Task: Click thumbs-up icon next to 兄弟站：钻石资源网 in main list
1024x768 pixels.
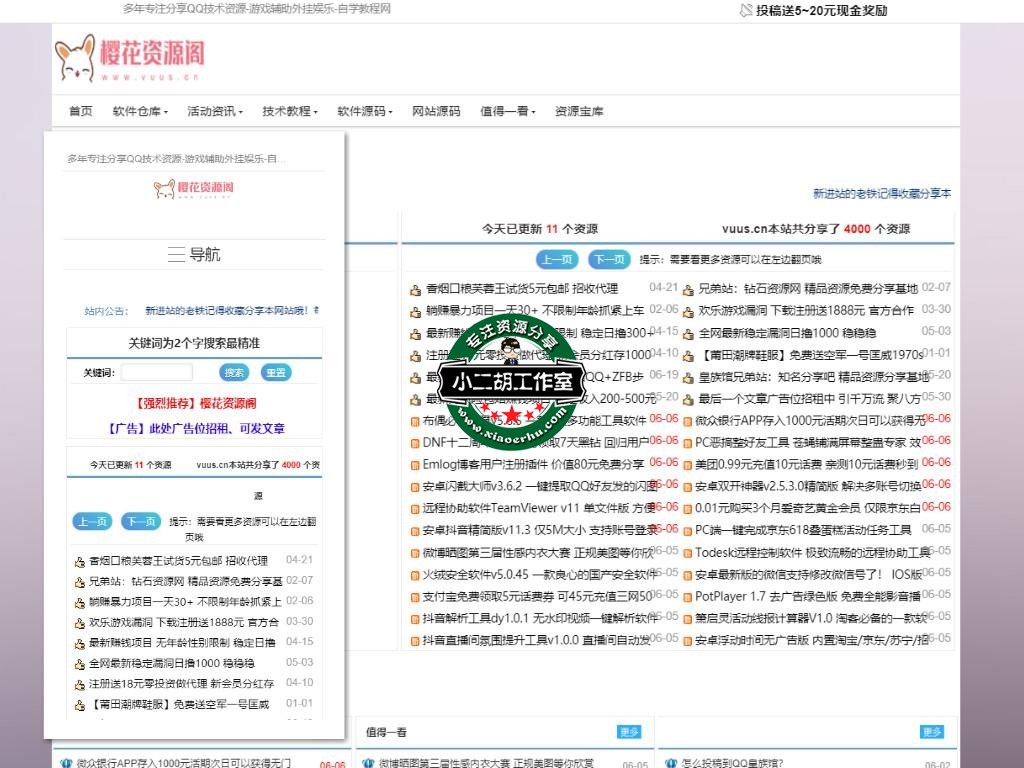Action: (x=688, y=290)
